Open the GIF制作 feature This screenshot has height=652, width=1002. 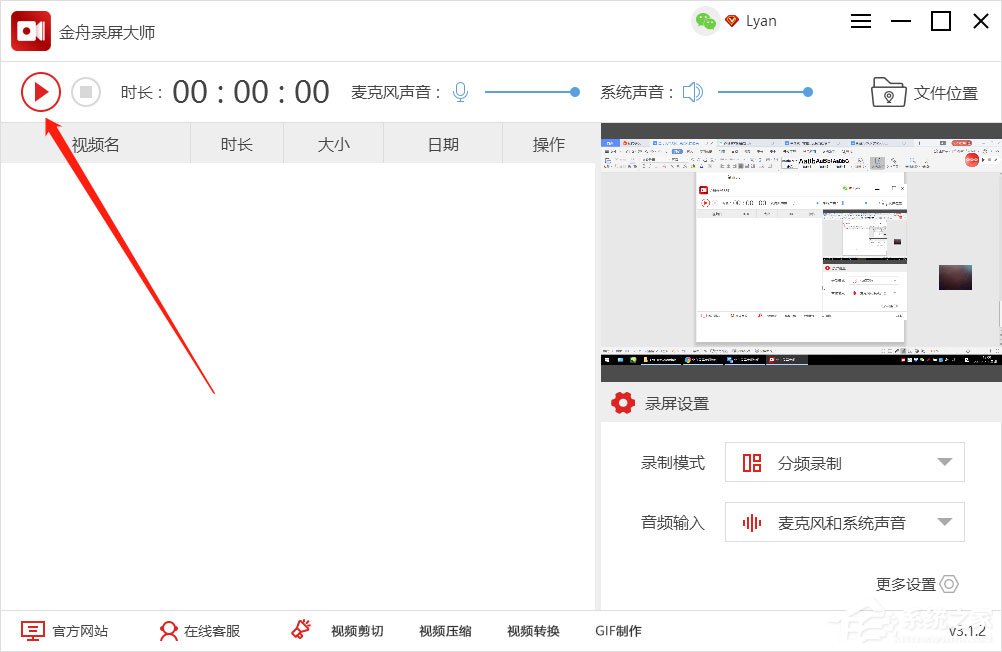pos(617,631)
